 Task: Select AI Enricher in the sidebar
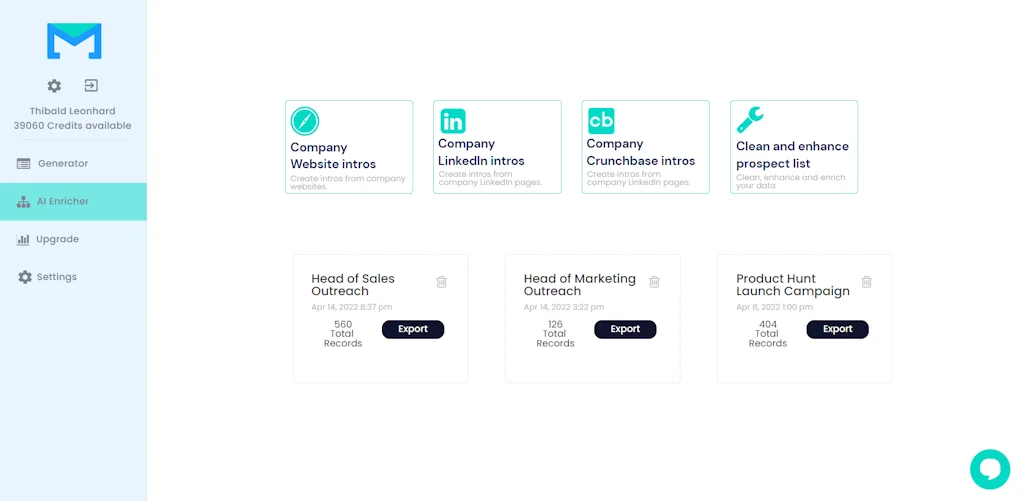point(62,201)
